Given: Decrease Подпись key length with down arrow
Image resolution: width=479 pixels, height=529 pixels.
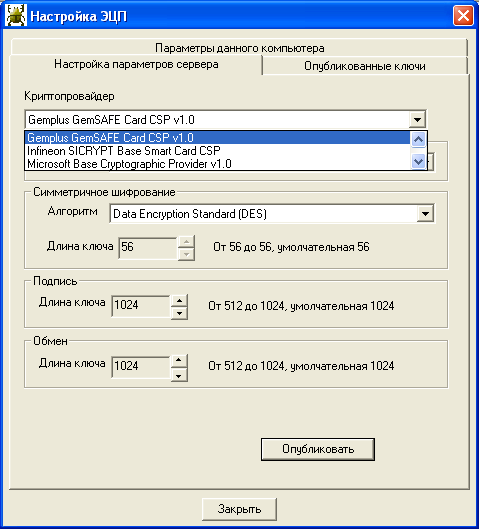Looking at the screenshot, I should coord(179,313).
